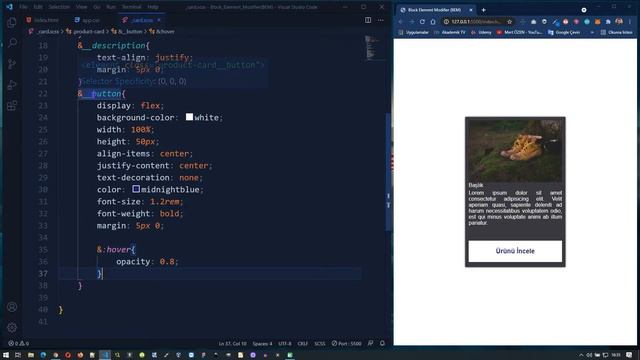The height and width of the screenshot is (360, 640).
Task: Open Chrome's three-dot menu
Action: 630,22
